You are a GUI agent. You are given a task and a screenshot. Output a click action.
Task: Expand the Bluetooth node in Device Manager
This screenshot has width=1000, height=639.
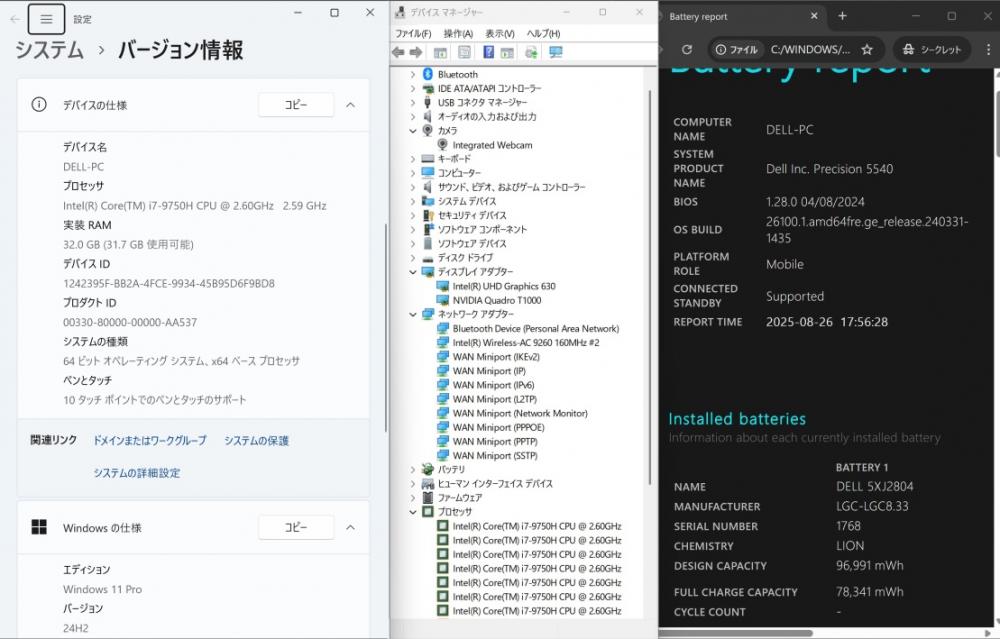pyautogui.click(x=413, y=74)
